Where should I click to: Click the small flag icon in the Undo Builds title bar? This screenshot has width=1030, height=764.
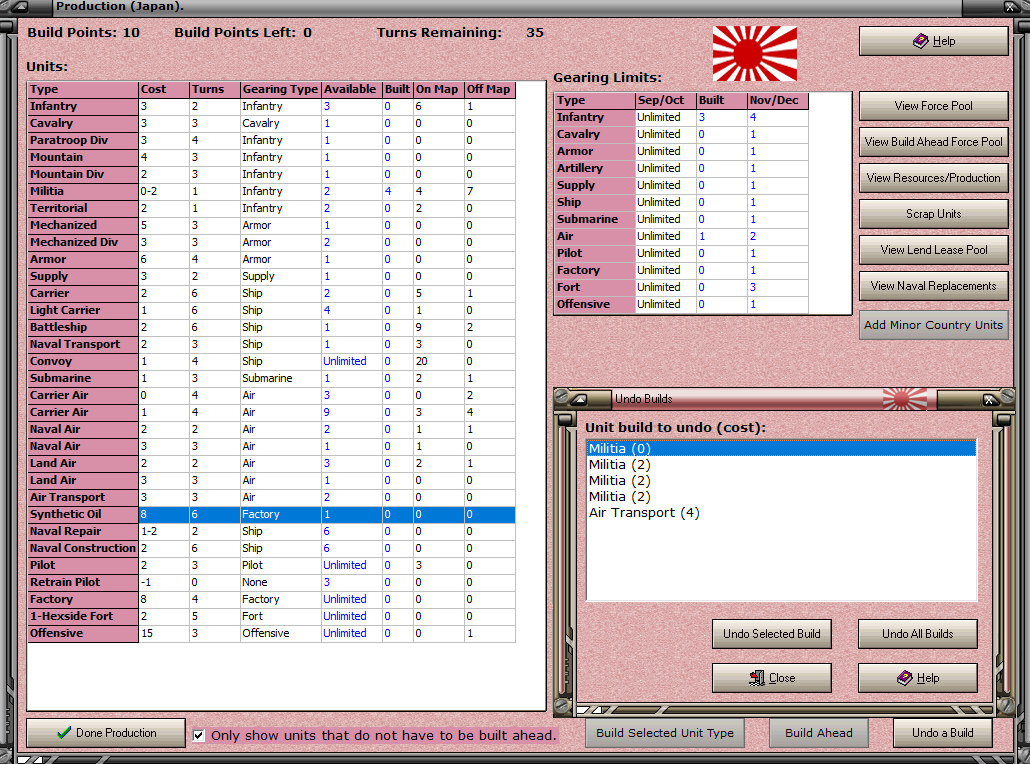coord(905,399)
